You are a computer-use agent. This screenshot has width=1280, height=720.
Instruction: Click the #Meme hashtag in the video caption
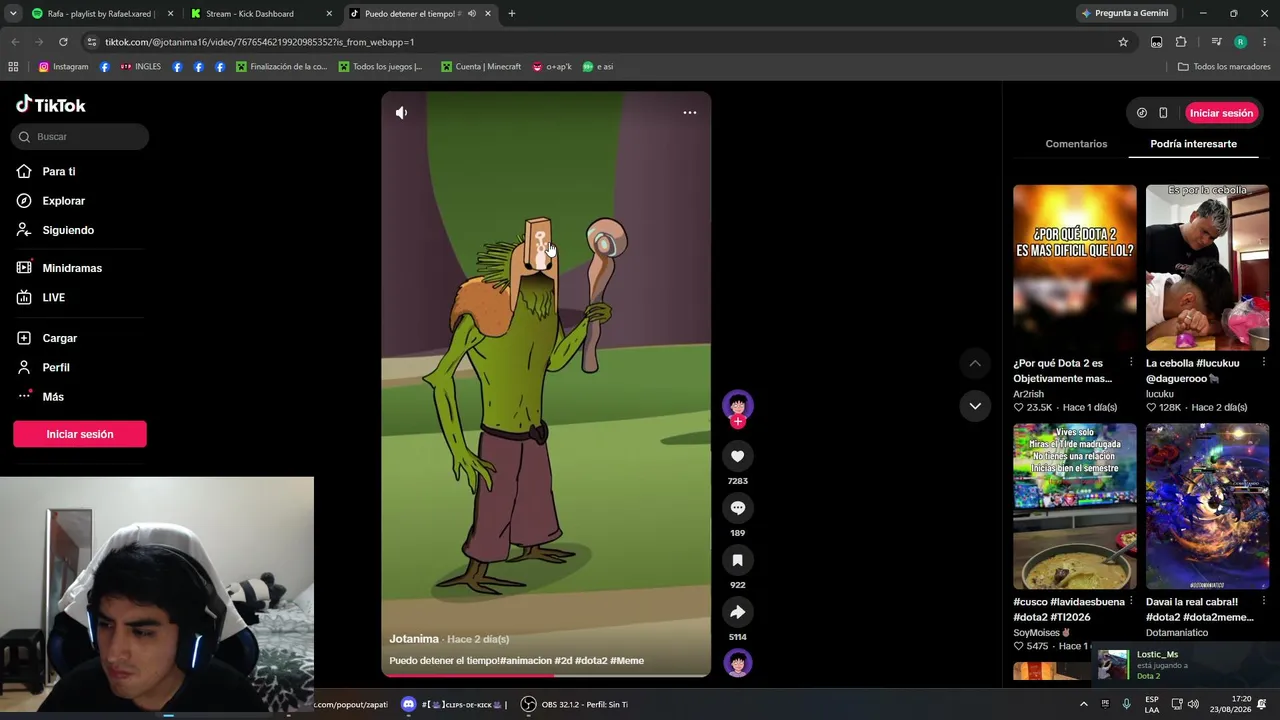click(x=627, y=661)
